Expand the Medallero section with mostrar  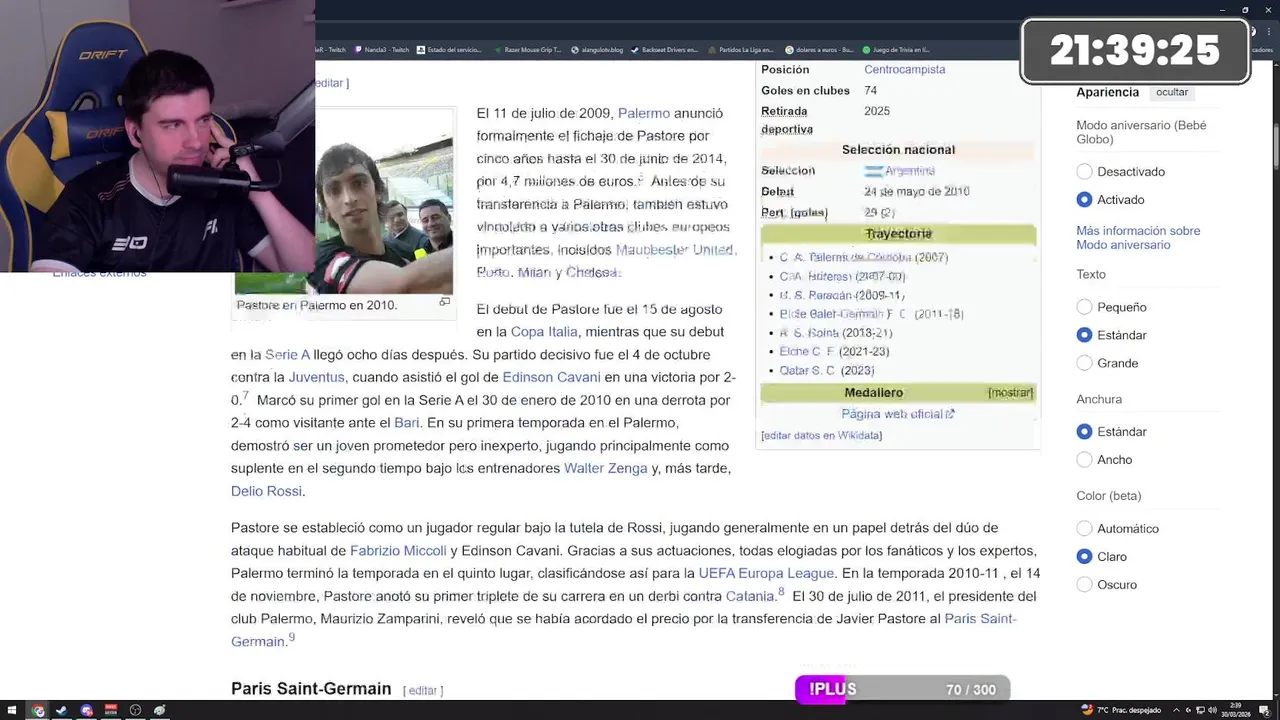coord(1010,393)
